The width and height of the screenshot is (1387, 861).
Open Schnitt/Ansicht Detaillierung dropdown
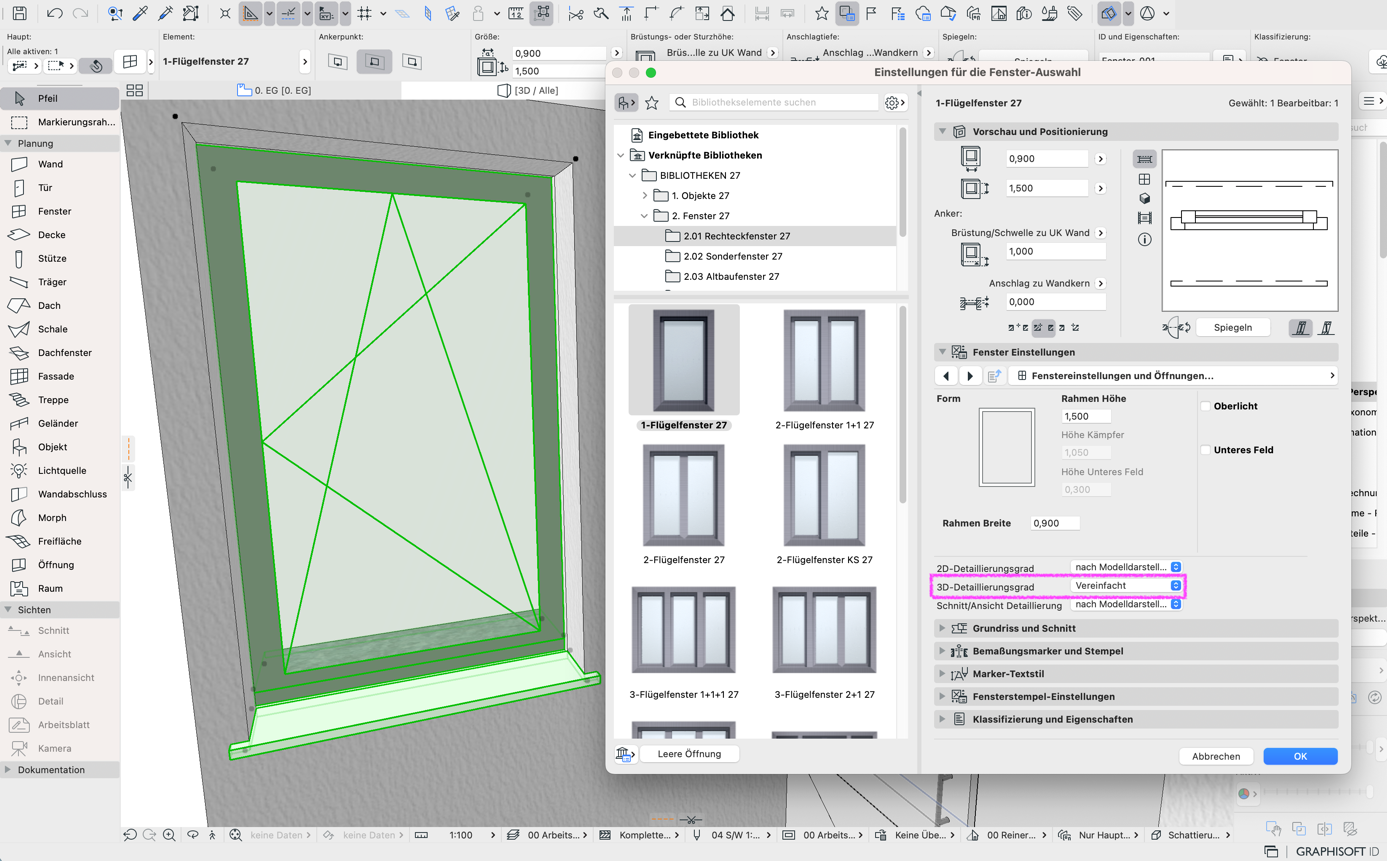click(x=1127, y=604)
